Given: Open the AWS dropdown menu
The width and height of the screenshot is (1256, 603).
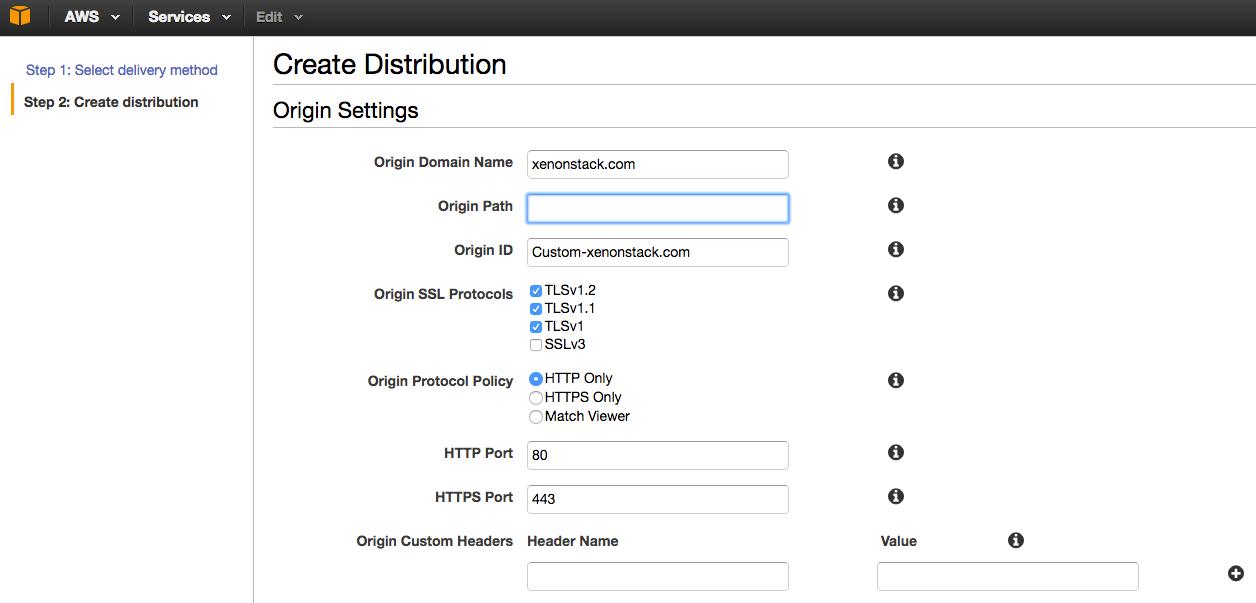Looking at the screenshot, I should pos(90,16).
